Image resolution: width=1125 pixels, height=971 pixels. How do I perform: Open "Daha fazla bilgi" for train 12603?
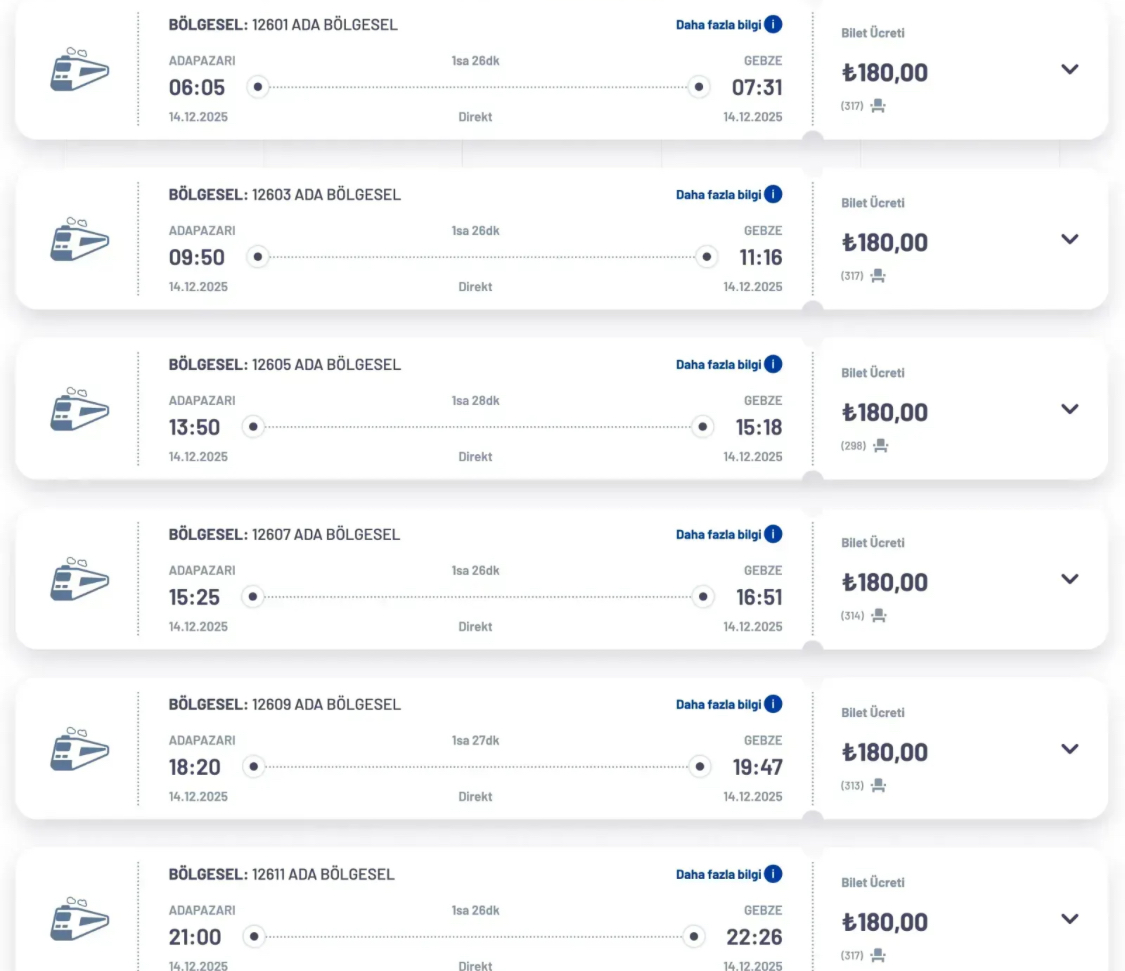pyautogui.click(x=718, y=195)
